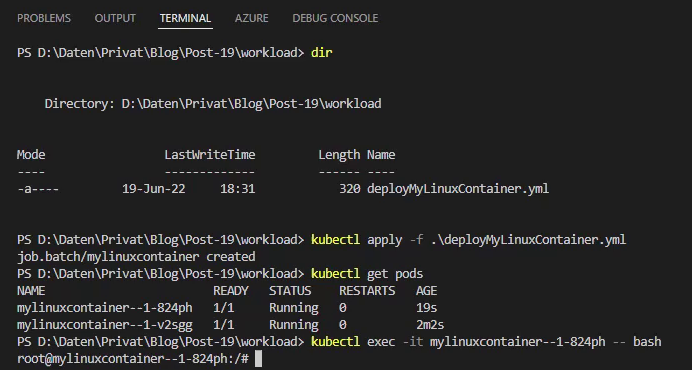
Task: Open the AZURE tab
Action: (x=252, y=18)
